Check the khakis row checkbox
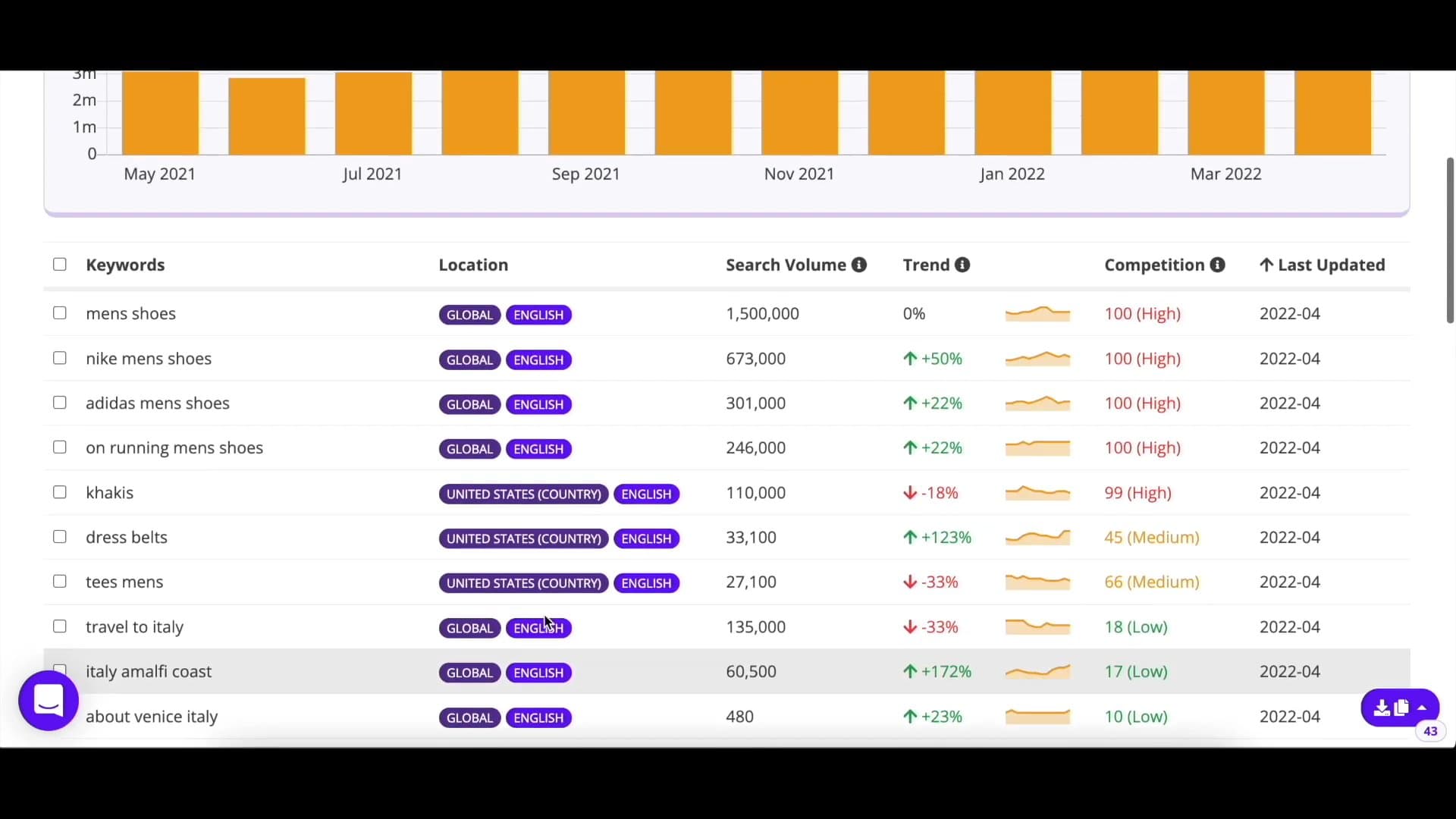 pos(60,492)
